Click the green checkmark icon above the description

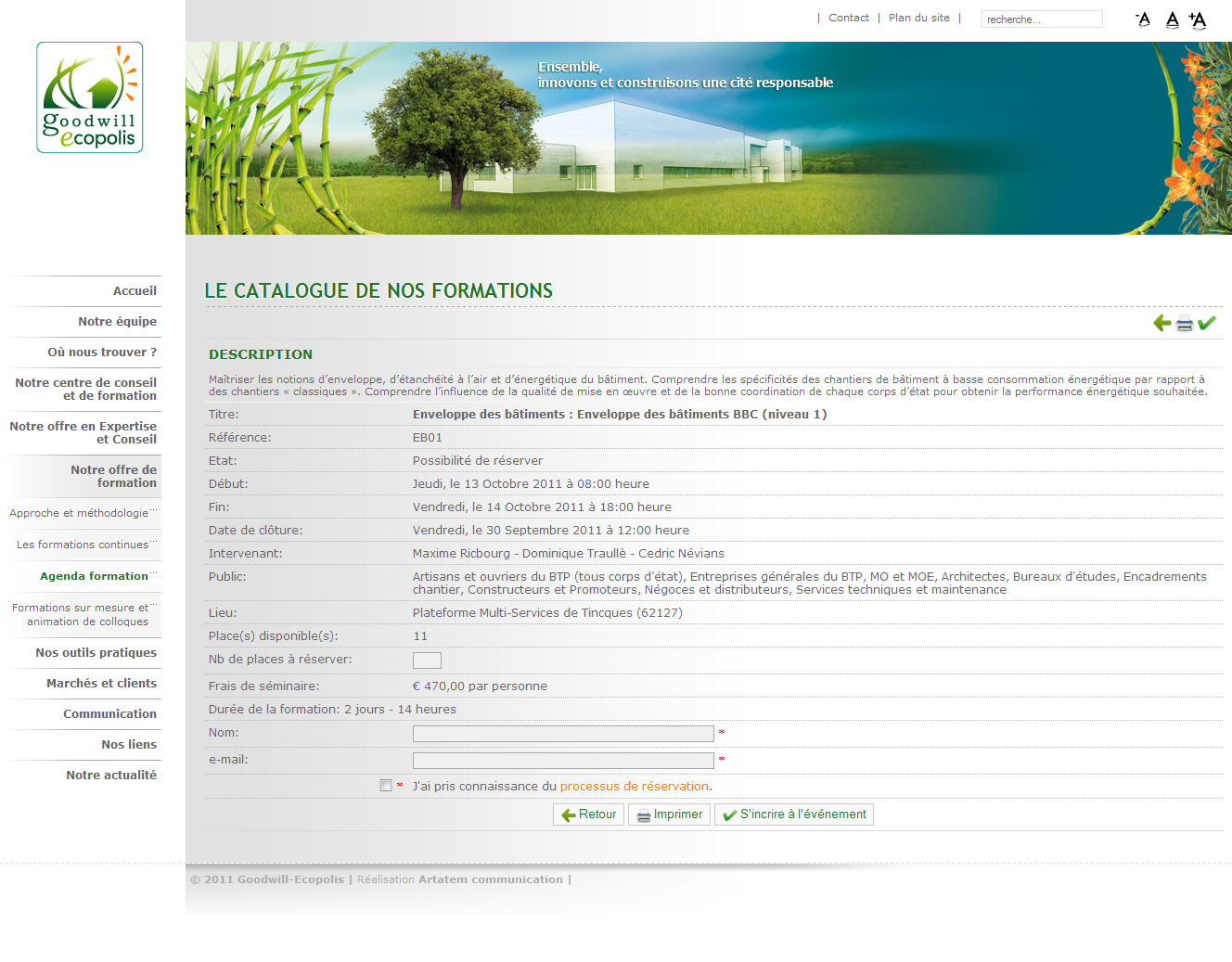1206,323
